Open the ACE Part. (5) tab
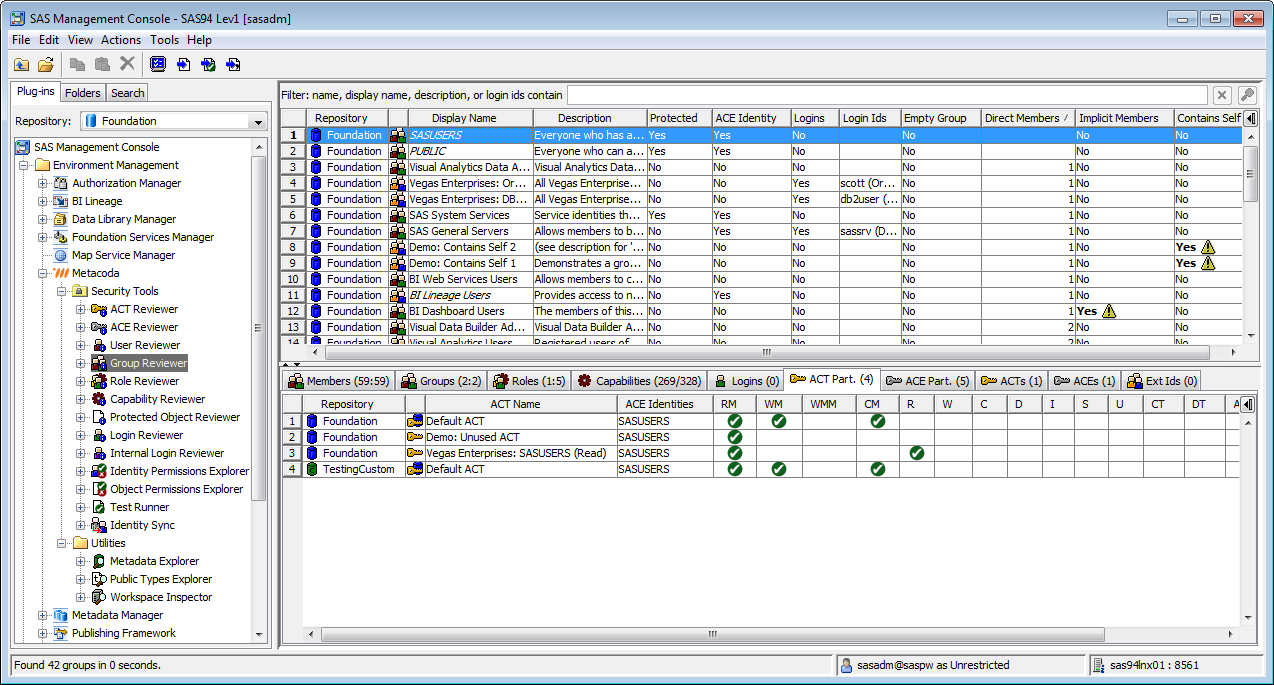This screenshot has height=685, width=1274. (x=926, y=381)
